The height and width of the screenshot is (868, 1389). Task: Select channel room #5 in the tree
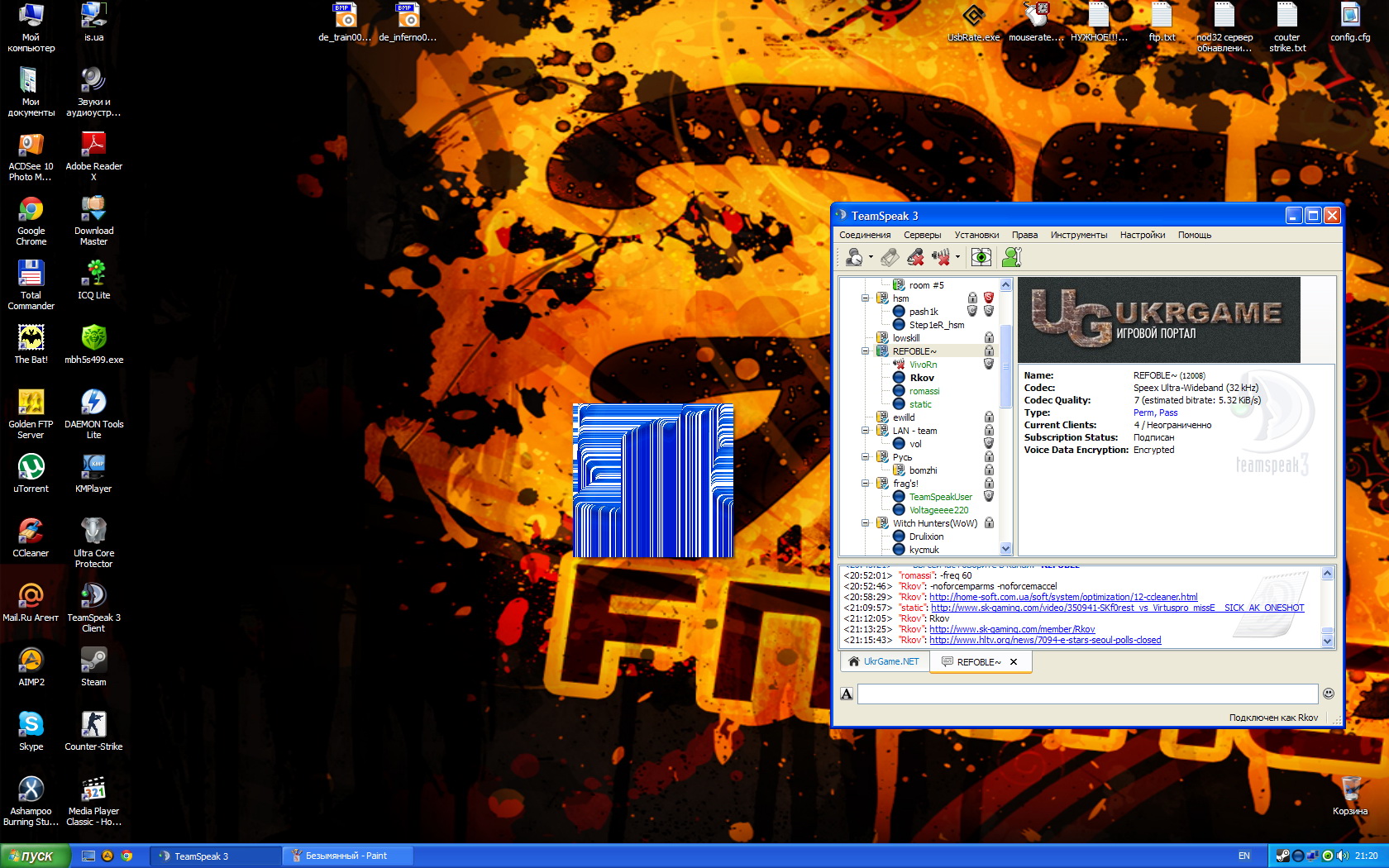(x=926, y=285)
